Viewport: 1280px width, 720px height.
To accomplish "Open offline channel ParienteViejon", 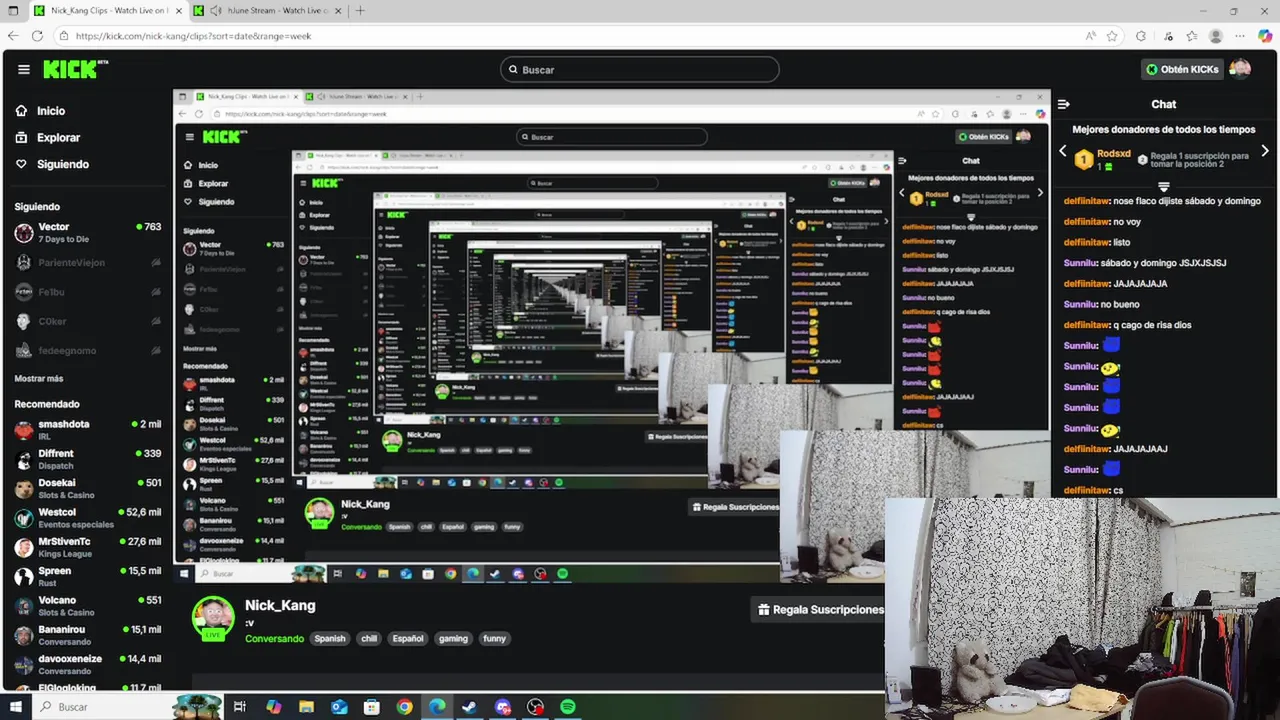I will pos(87,262).
